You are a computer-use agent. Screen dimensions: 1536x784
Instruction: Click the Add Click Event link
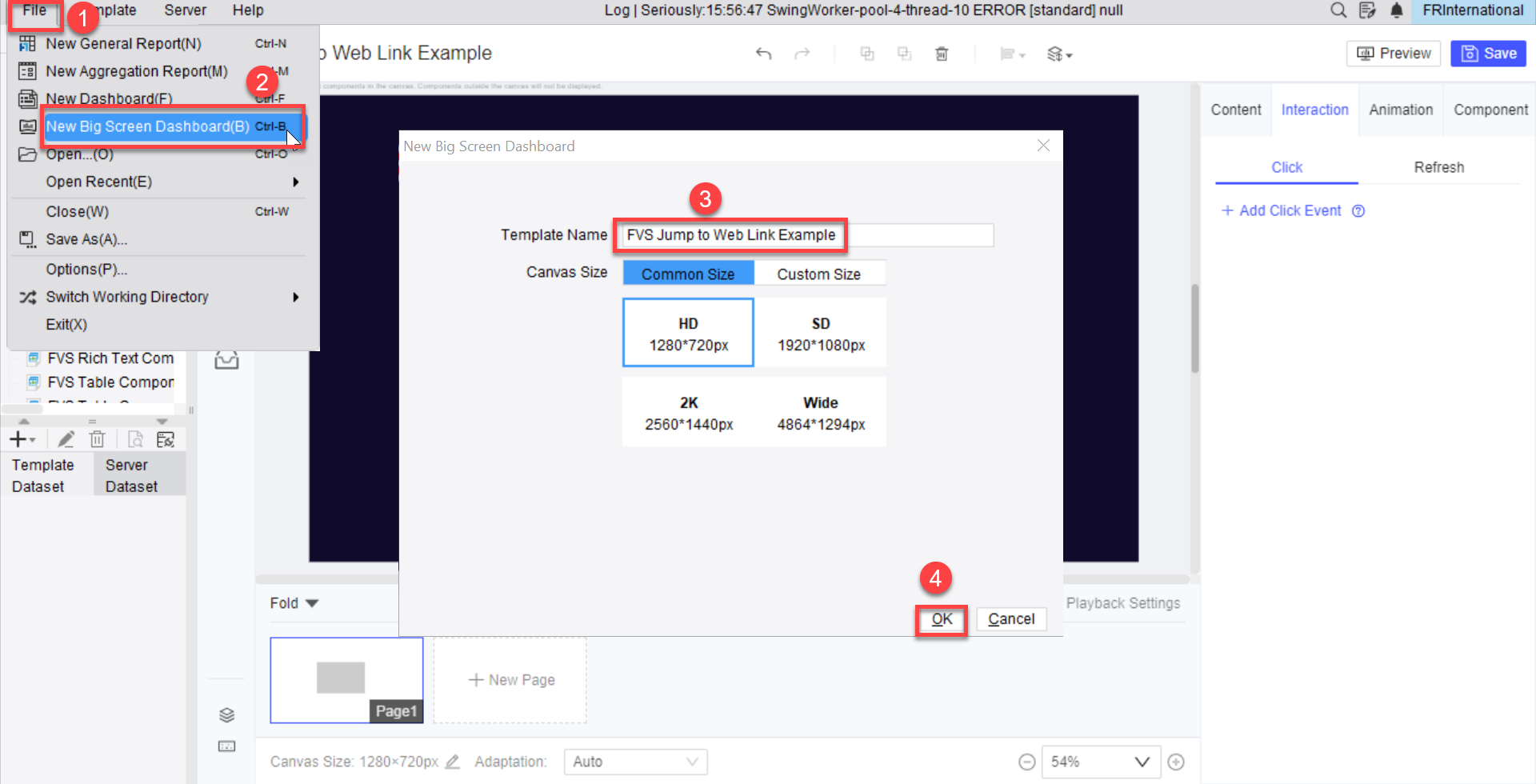[1282, 211]
